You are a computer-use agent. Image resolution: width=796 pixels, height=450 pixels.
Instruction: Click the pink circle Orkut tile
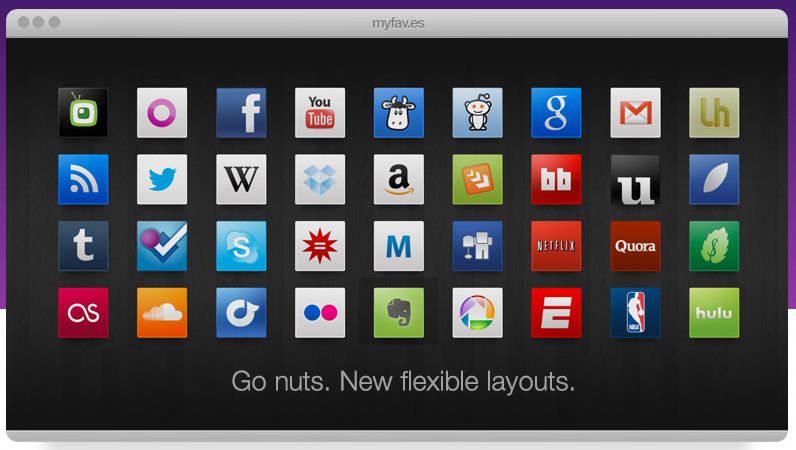tap(162, 113)
